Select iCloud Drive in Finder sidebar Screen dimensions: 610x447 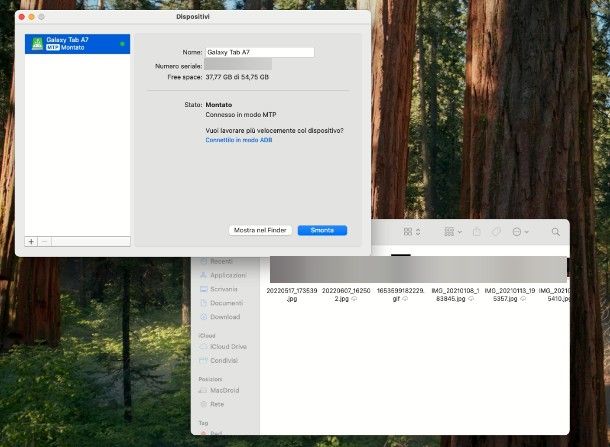tap(228, 347)
